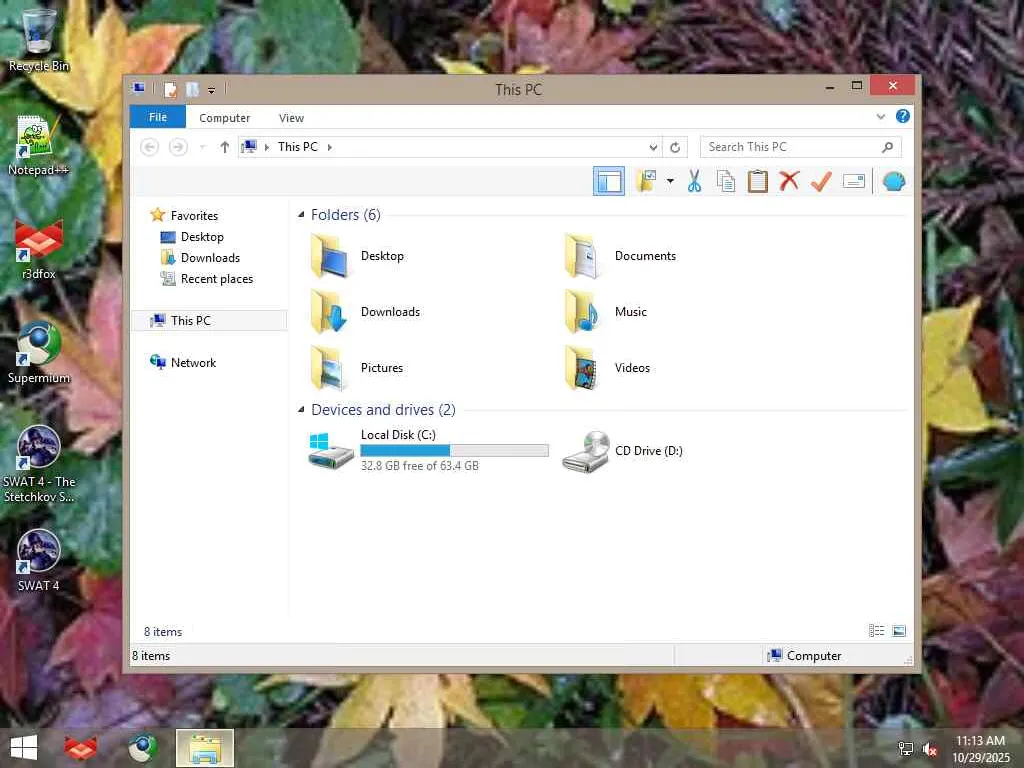
Task: Click the search magnifier icon
Action: tap(888, 147)
